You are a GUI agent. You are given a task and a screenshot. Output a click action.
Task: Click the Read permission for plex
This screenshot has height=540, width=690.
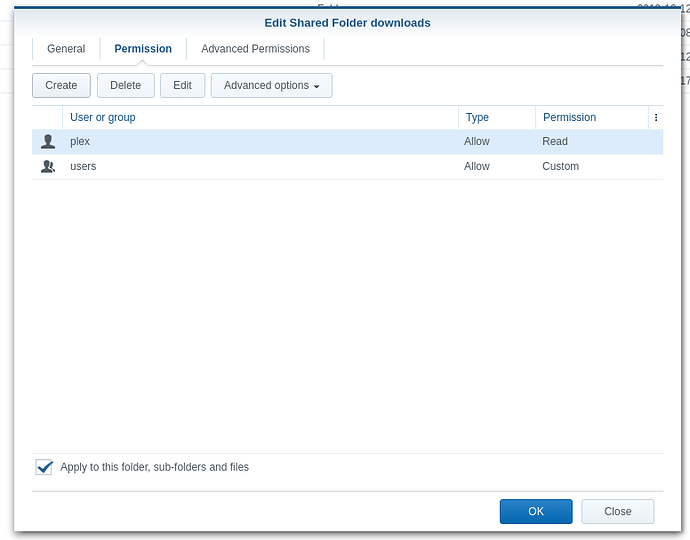555,142
